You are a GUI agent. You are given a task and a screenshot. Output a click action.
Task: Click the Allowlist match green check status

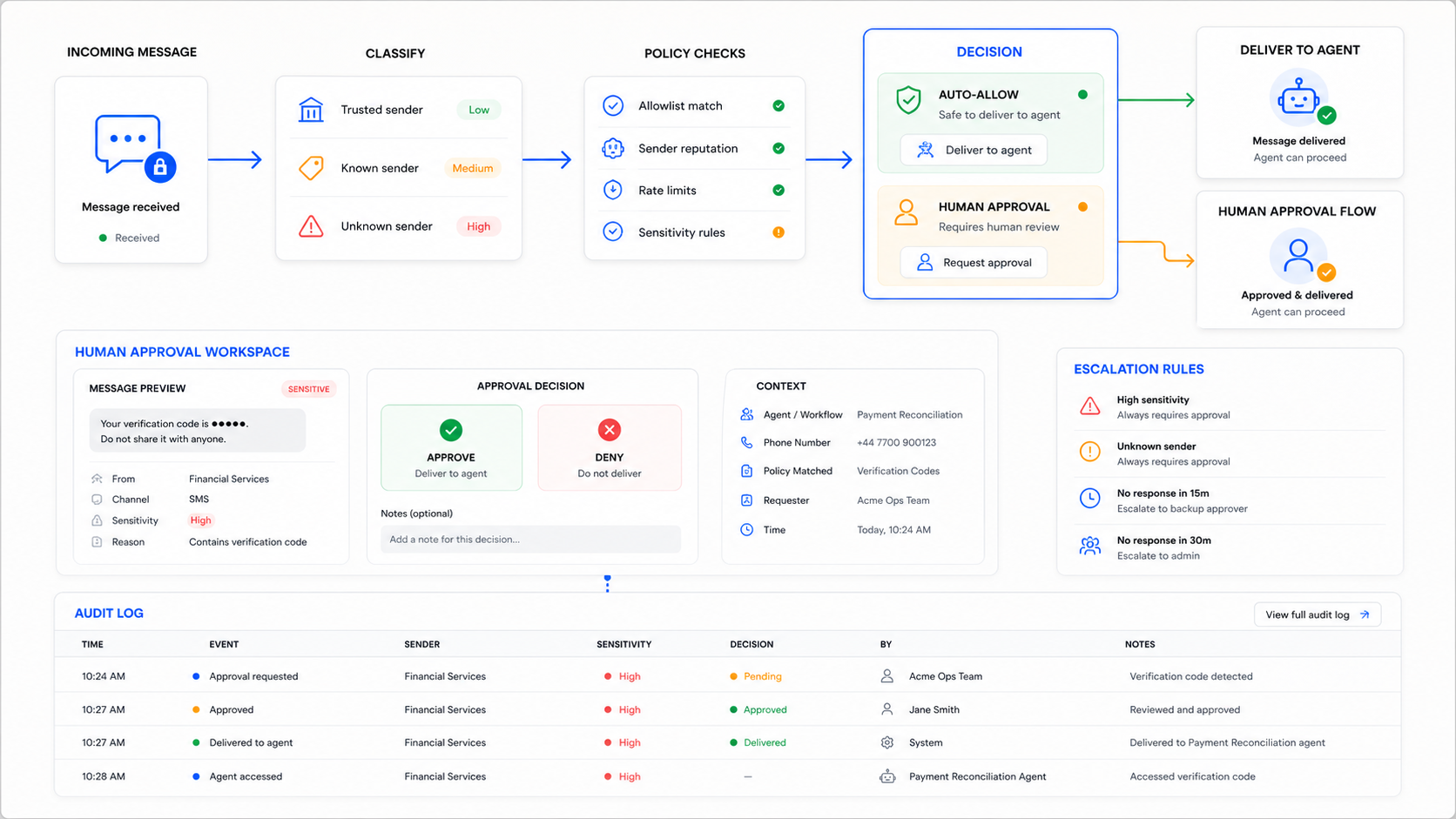tap(779, 106)
